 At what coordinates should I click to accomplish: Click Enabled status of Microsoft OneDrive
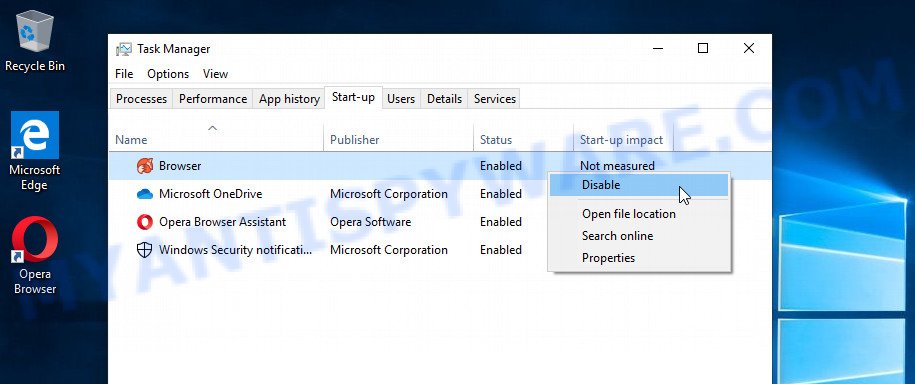[x=501, y=194]
